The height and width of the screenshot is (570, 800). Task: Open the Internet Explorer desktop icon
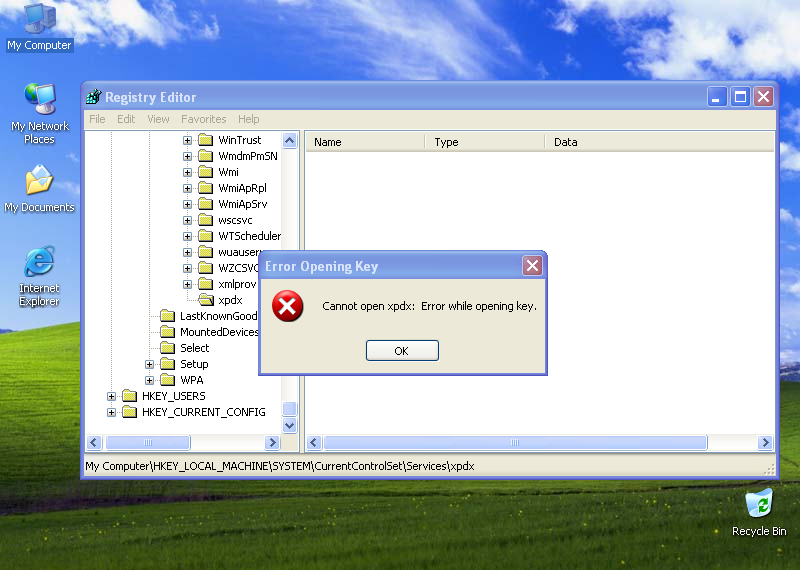(x=39, y=277)
